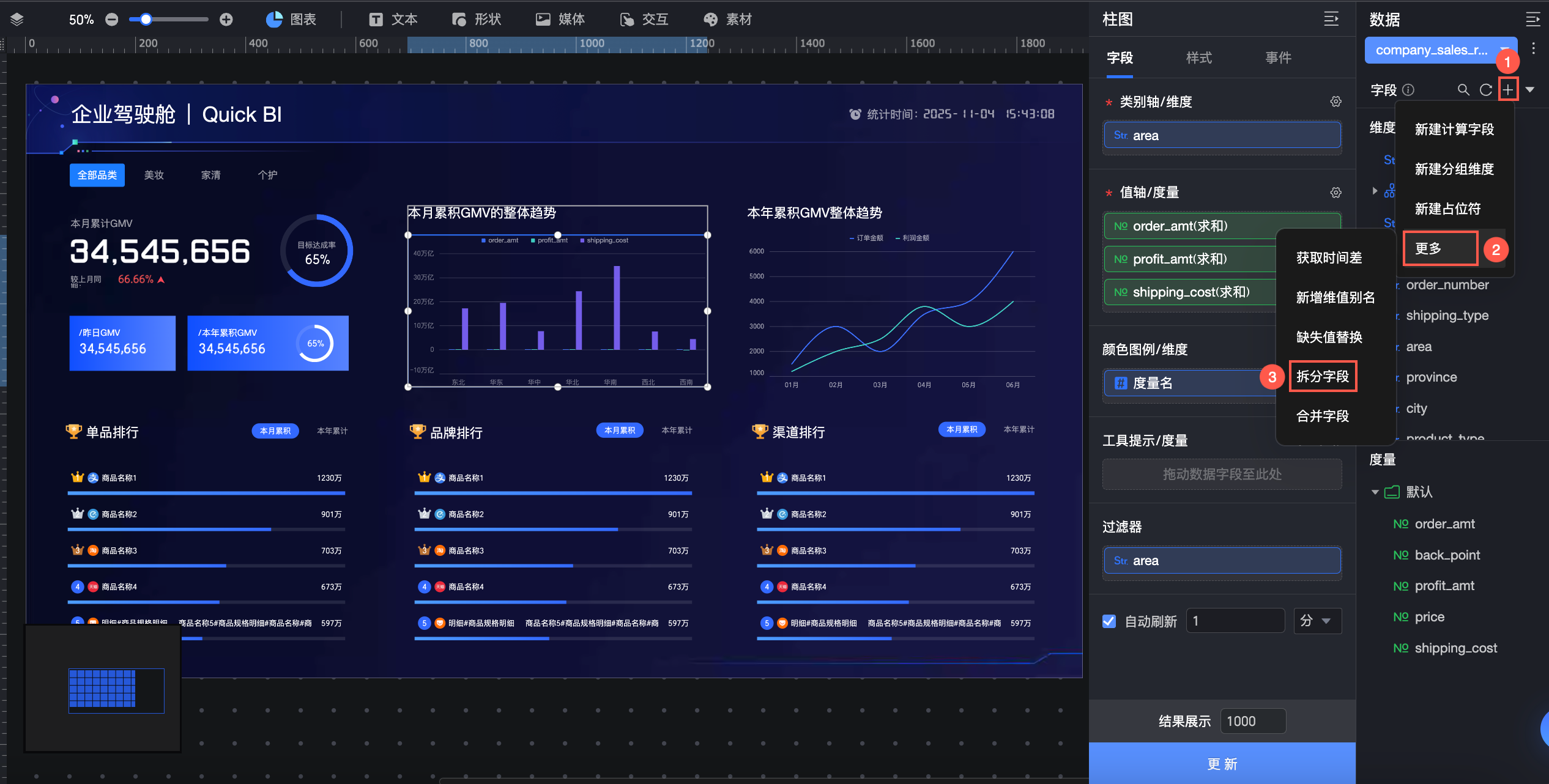This screenshot has height=784, width=1549.
Task: Switch 单品排行 to 本年累计
Action: pos(332,431)
